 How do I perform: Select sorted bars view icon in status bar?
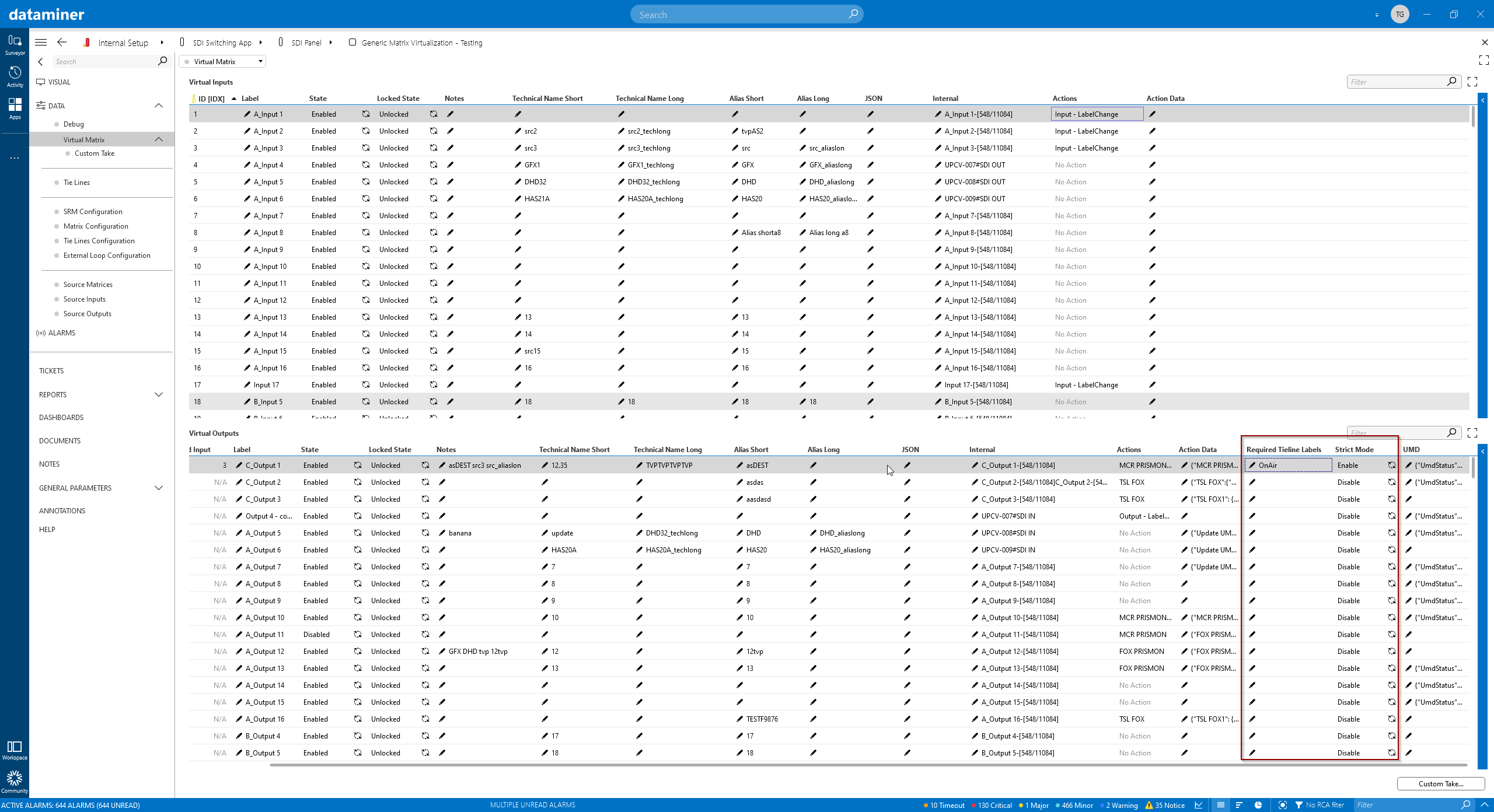pyautogui.click(x=1239, y=805)
